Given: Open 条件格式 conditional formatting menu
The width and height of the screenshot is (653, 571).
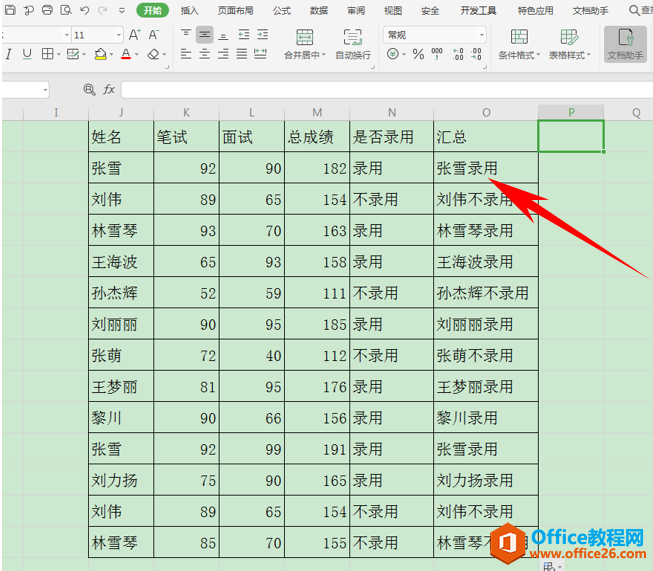Looking at the screenshot, I should pyautogui.click(x=519, y=44).
